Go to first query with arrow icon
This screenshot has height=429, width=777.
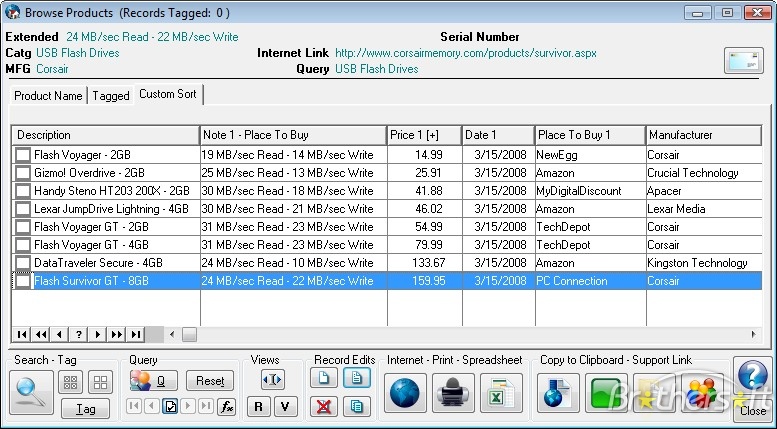[134, 407]
